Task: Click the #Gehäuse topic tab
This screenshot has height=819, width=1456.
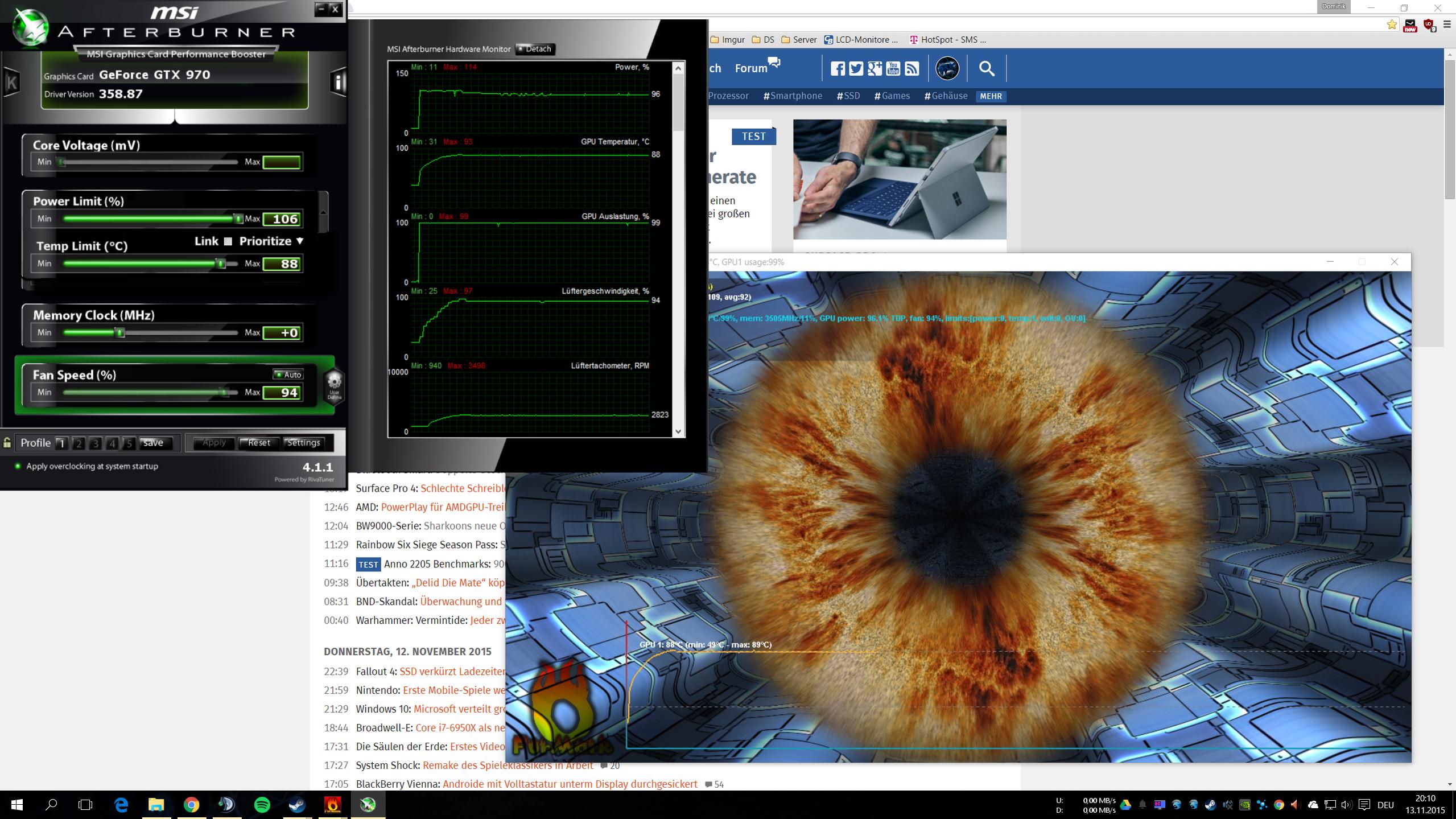Action: (946, 96)
